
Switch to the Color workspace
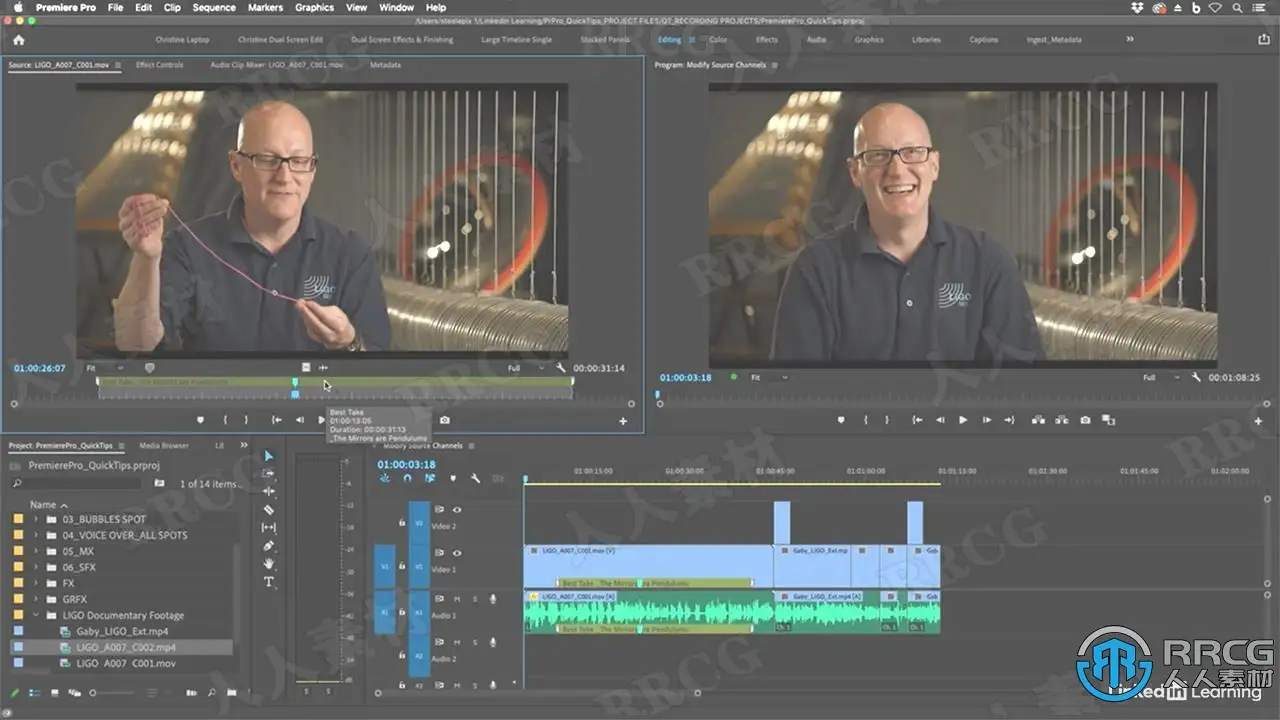tap(718, 40)
